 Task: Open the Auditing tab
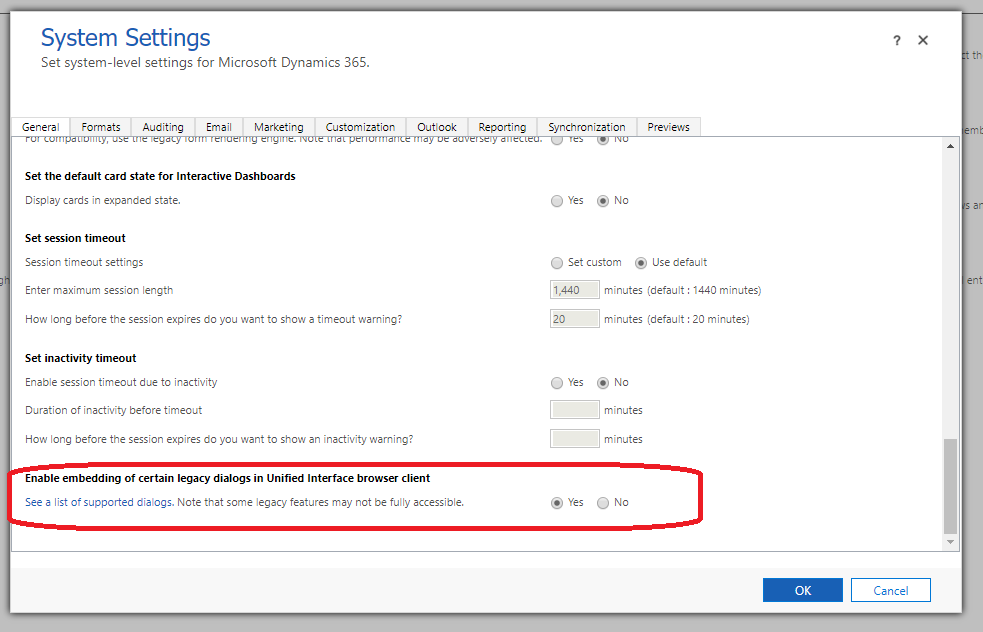pyautogui.click(x=162, y=126)
